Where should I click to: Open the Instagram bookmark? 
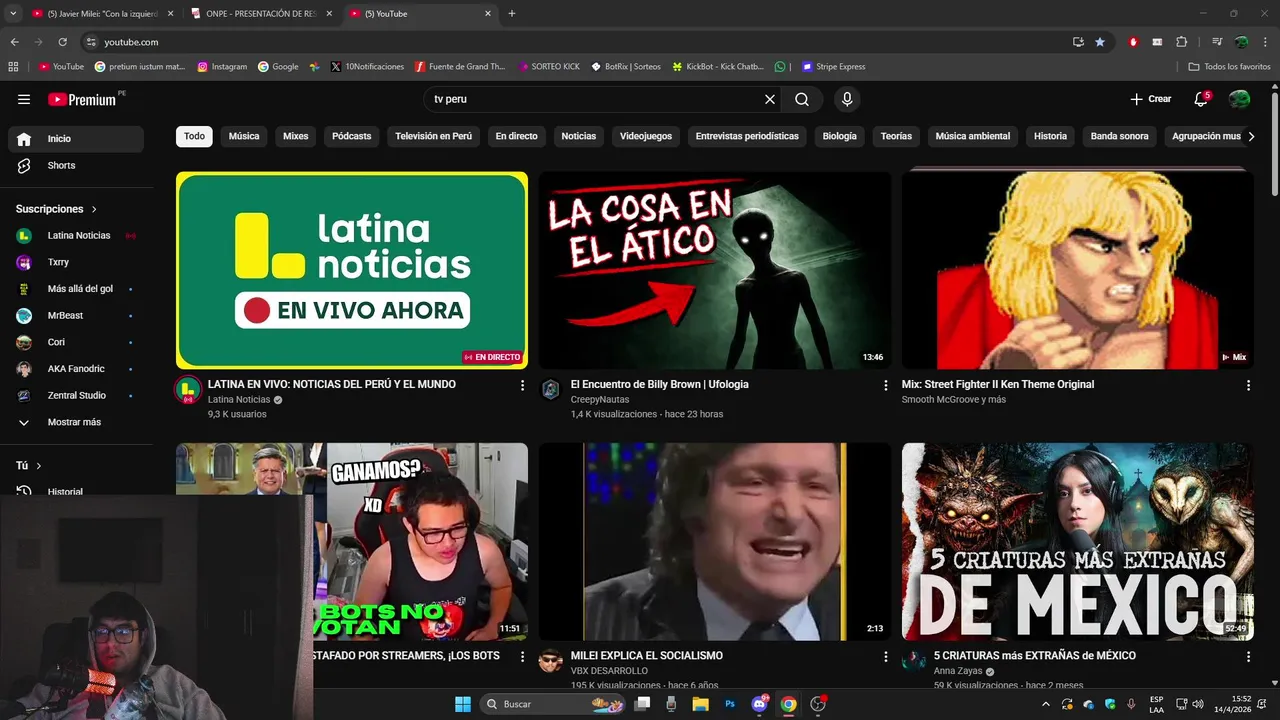click(x=222, y=67)
